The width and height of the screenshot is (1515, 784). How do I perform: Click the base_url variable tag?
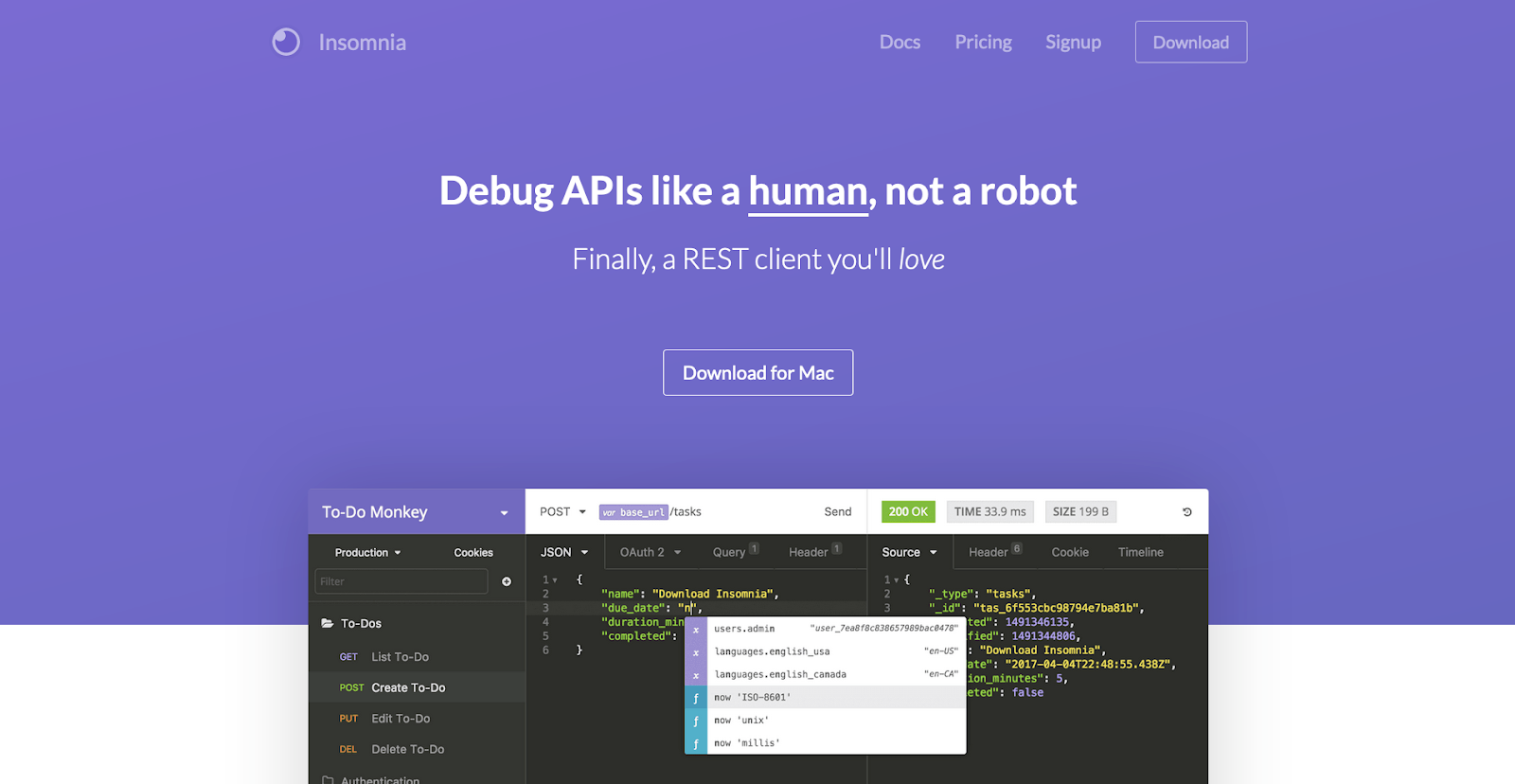coord(633,512)
